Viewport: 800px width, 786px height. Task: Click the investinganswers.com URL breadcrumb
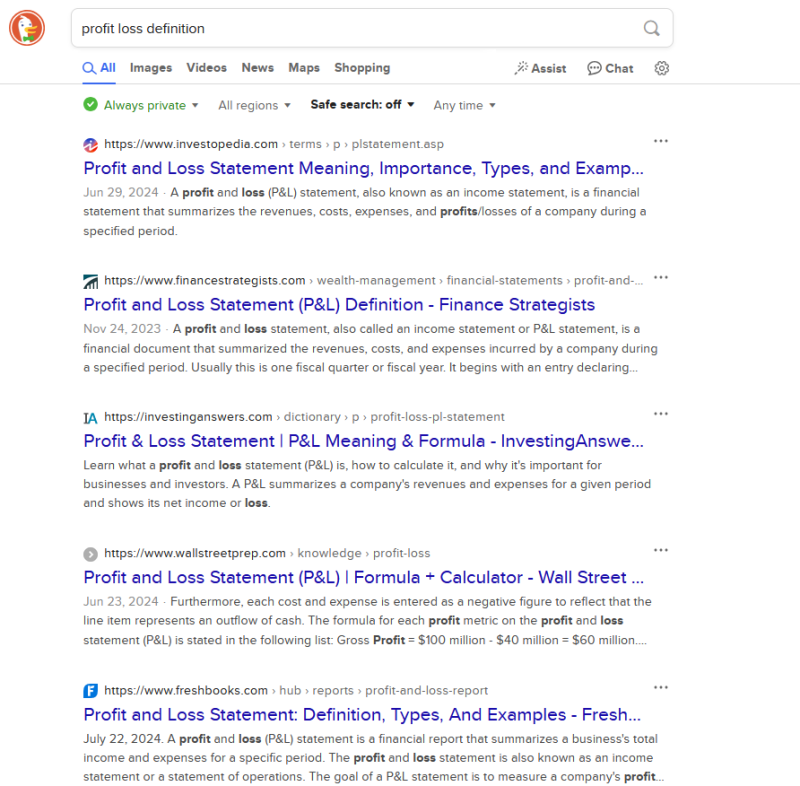[304, 417]
